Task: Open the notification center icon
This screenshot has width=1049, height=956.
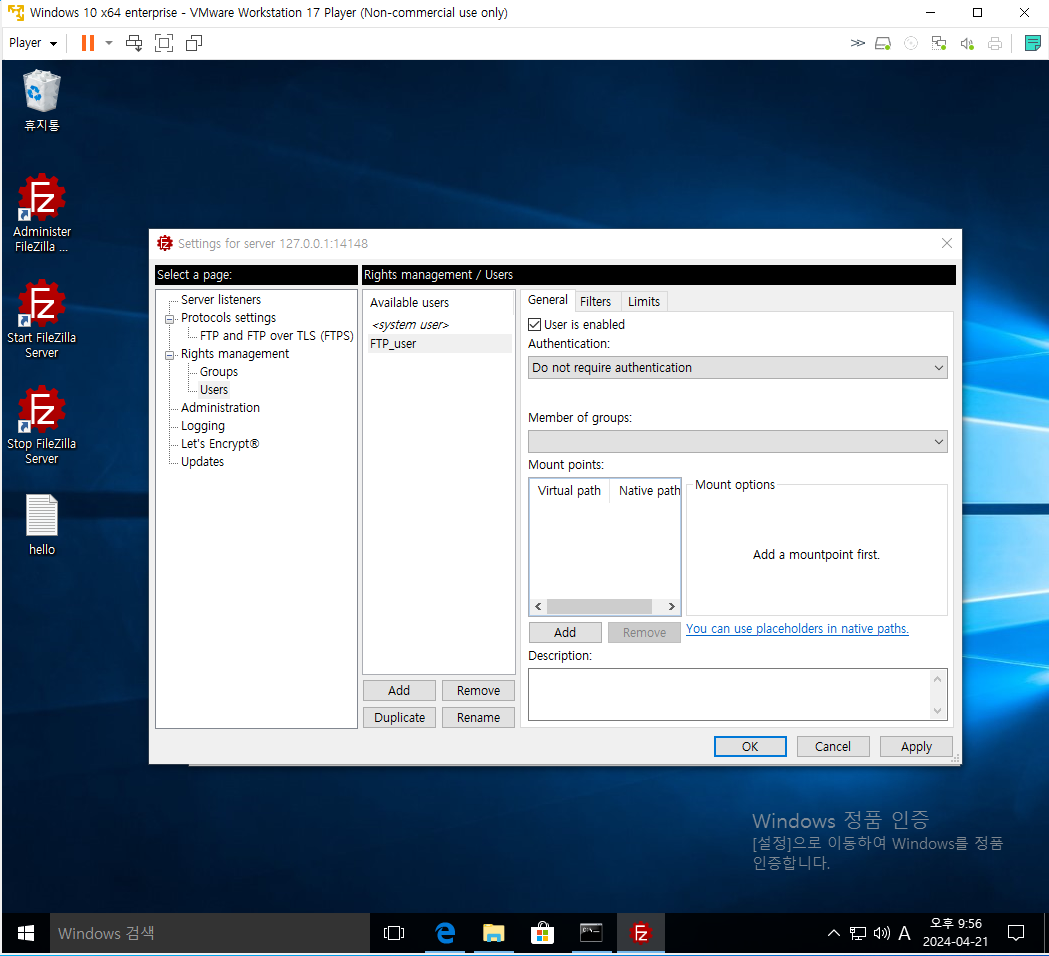Action: pyautogui.click(x=1016, y=933)
